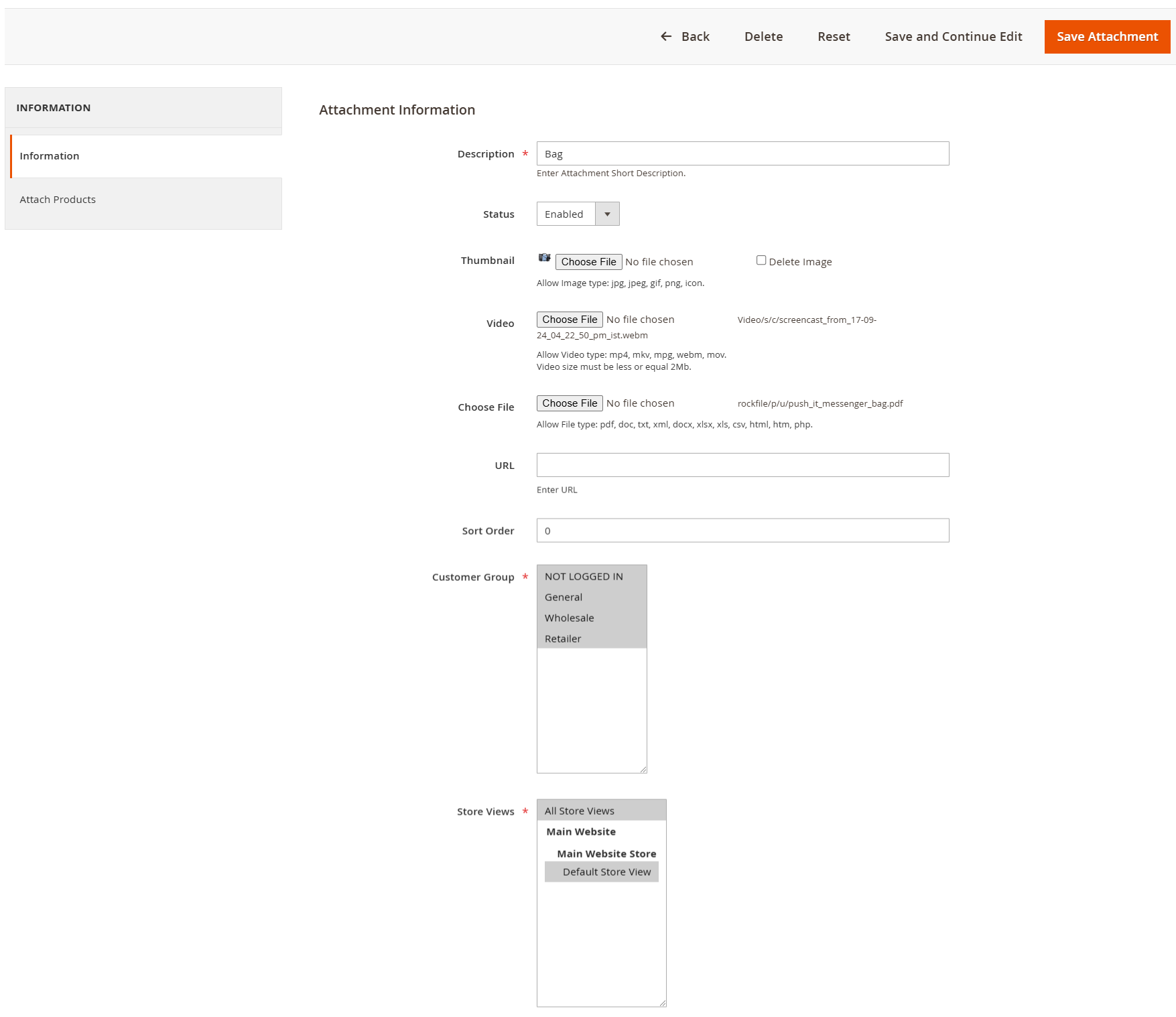Click Choose File for the attachment file
1176x1017 pixels.
570,403
